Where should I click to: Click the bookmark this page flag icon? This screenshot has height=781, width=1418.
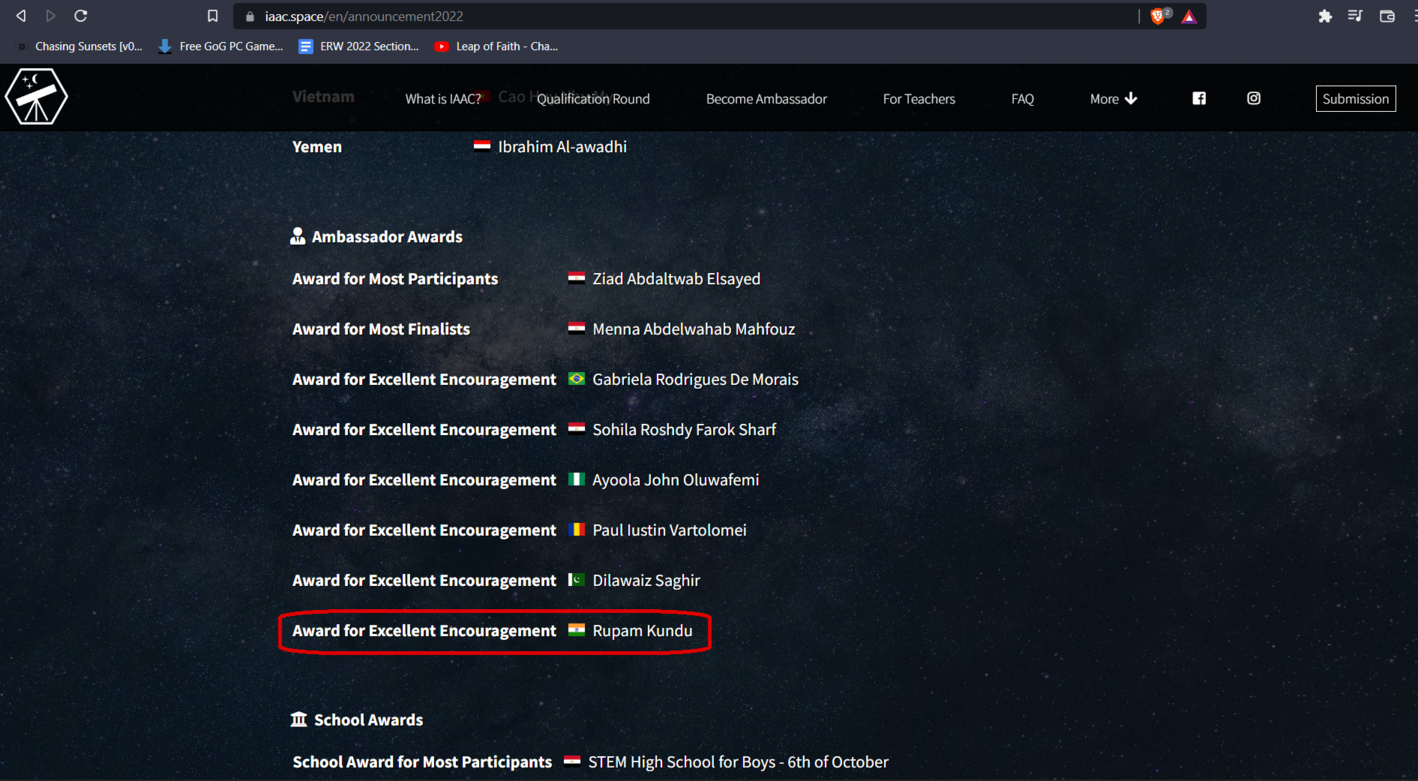(x=212, y=15)
